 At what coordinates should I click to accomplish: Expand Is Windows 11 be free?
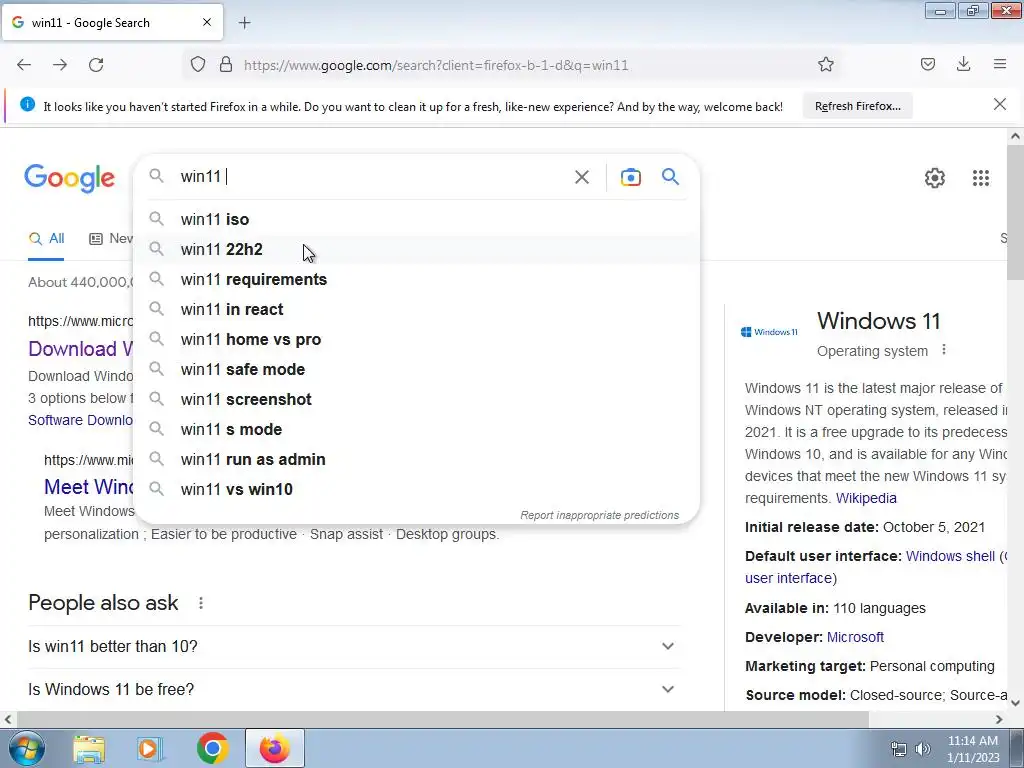[354, 690]
